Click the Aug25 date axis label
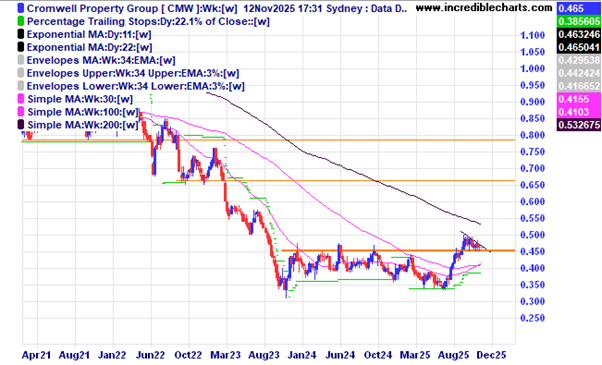The height and width of the screenshot is (365, 602). coord(453,355)
